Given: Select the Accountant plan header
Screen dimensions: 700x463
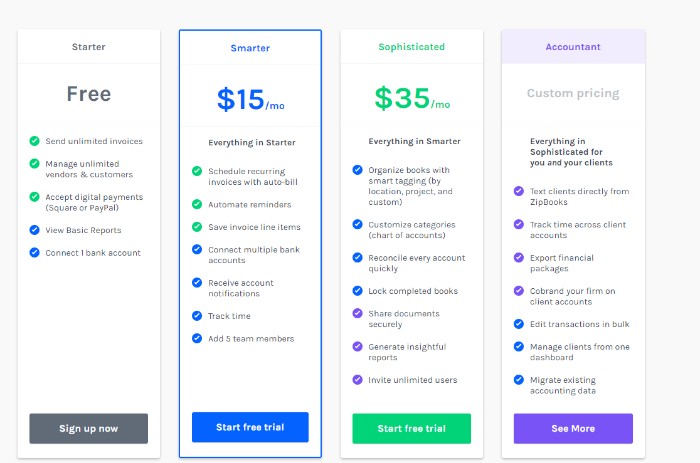Looking at the screenshot, I should pyautogui.click(x=573, y=47).
